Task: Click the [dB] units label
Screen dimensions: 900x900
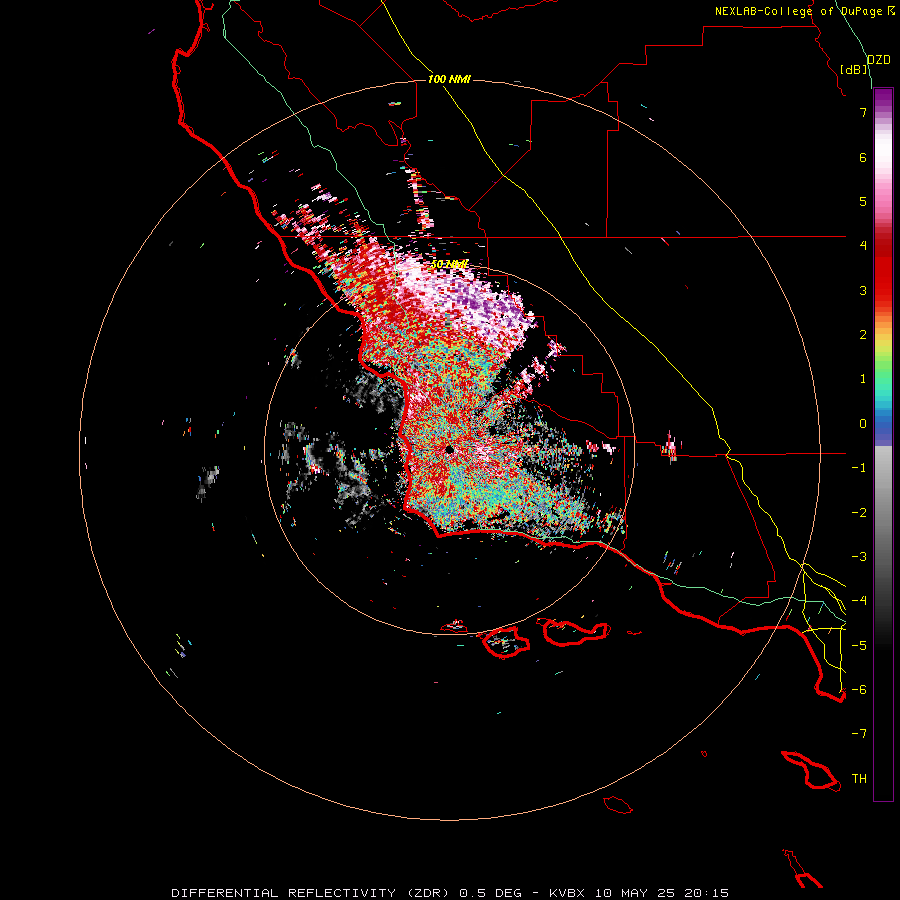Action: pyautogui.click(x=854, y=69)
